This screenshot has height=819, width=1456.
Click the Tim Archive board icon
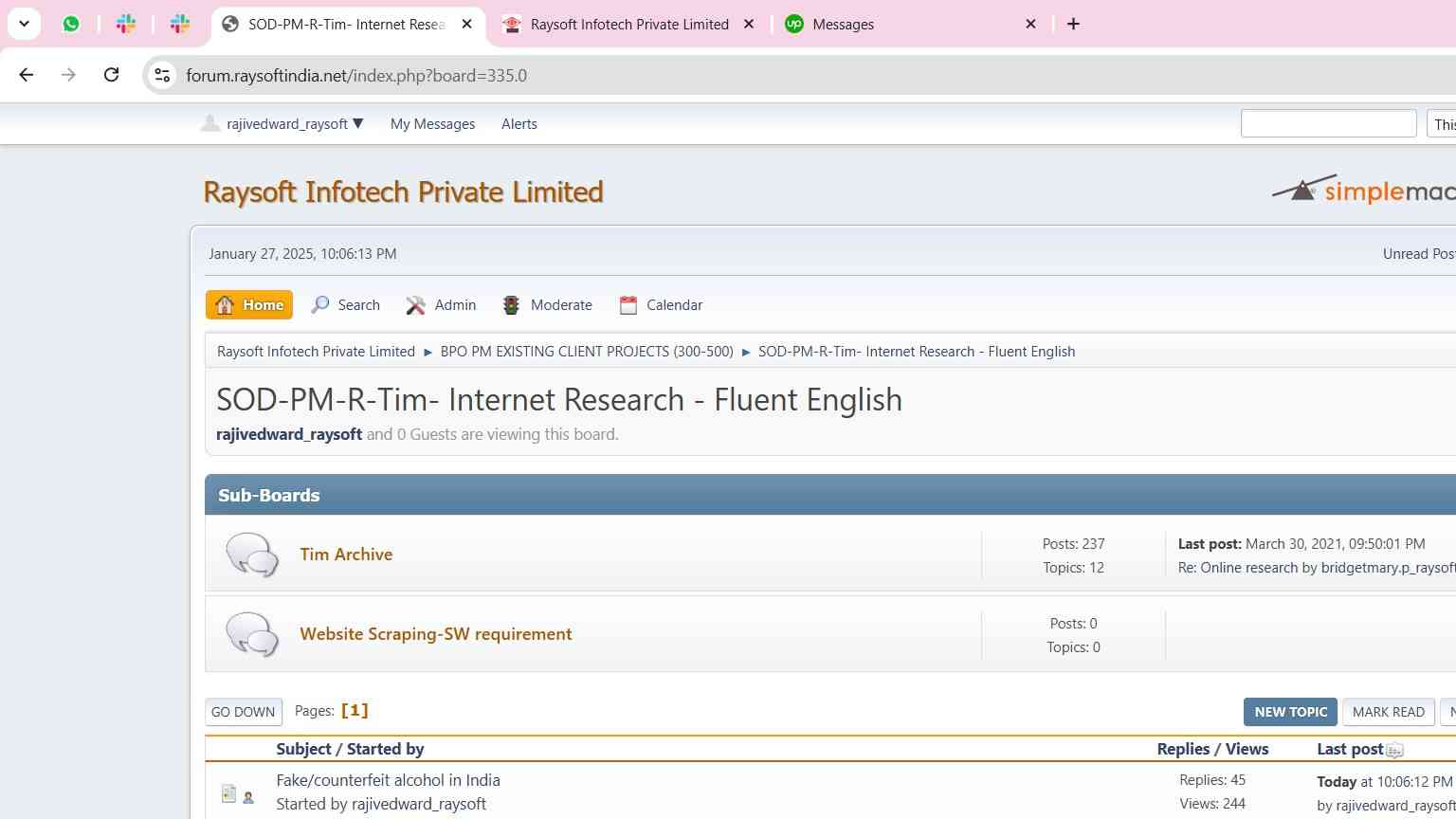(x=252, y=555)
